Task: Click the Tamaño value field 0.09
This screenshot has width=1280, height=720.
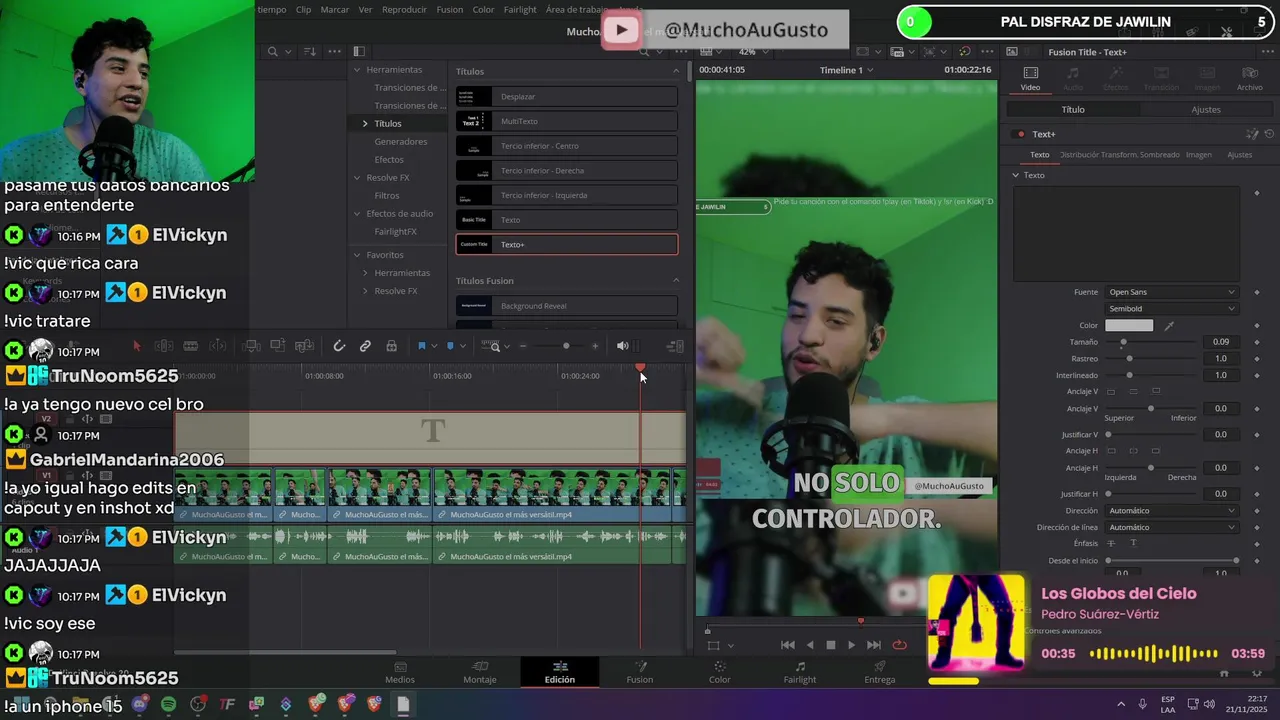Action: pos(1221,342)
